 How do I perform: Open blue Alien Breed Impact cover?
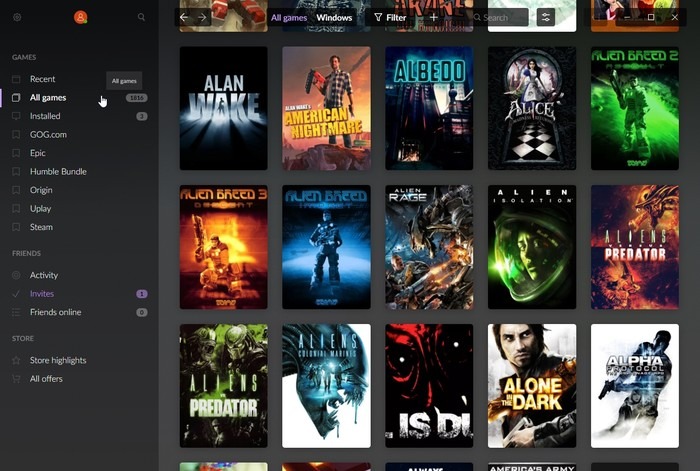click(x=326, y=247)
